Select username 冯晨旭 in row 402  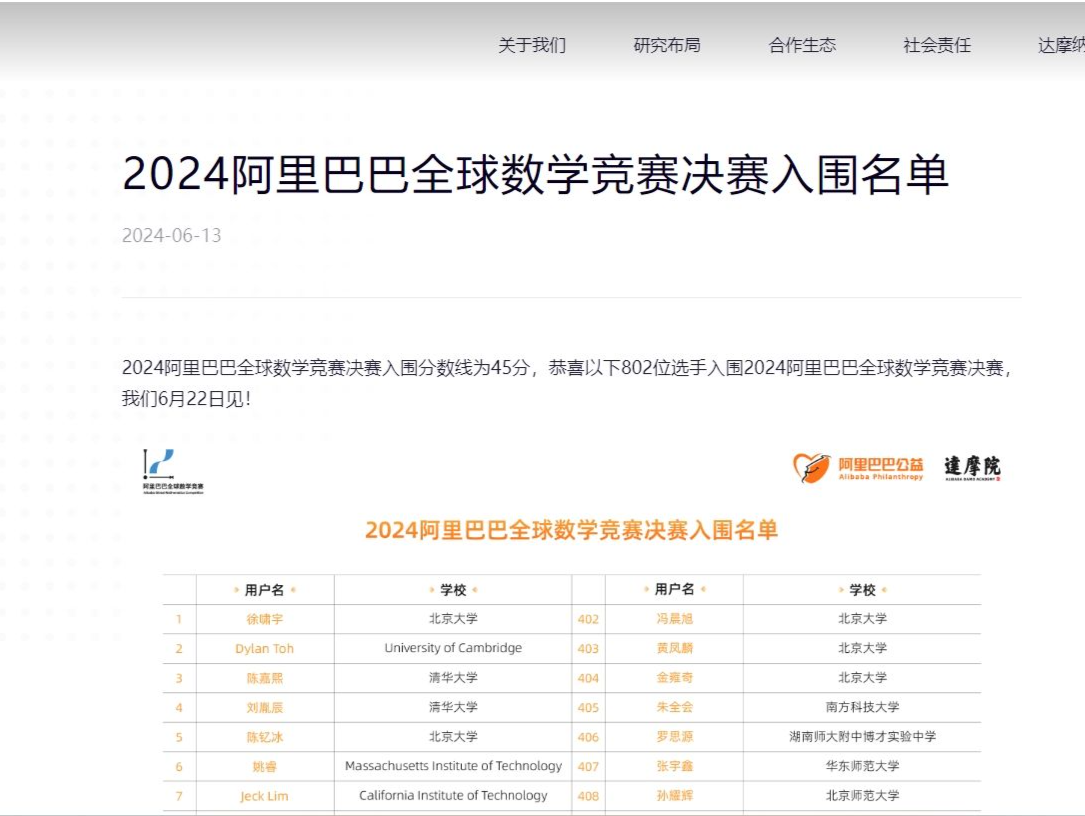(x=675, y=619)
